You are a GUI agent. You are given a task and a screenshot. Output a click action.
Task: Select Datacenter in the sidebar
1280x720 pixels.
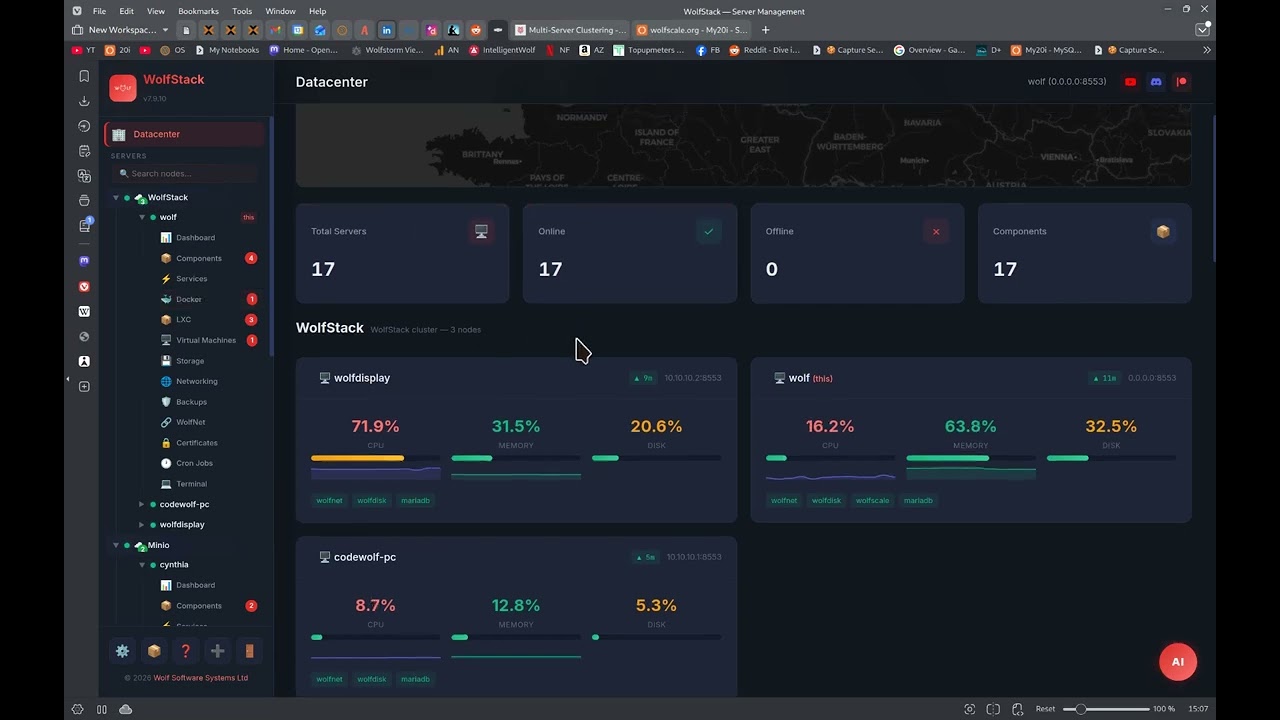pos(185,134)
